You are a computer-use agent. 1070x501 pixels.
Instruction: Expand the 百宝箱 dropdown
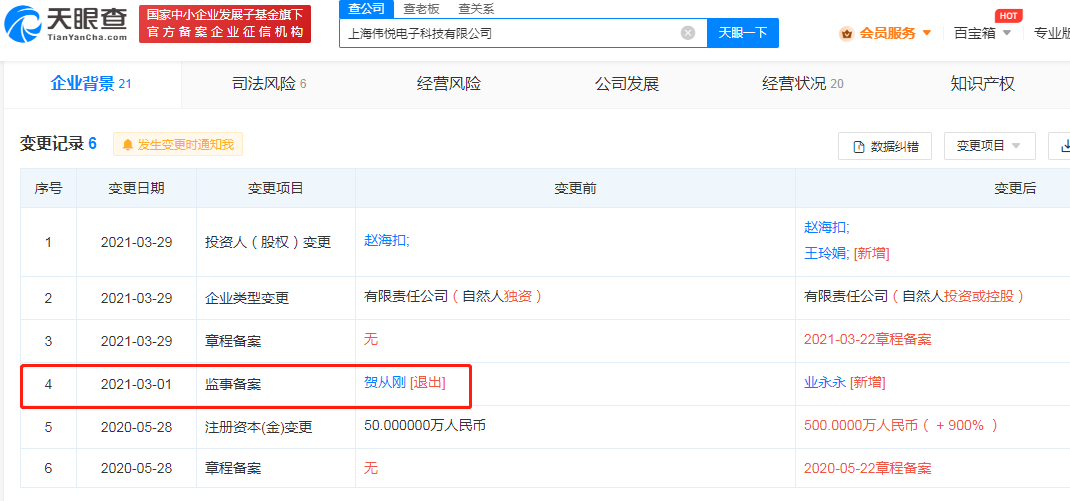(x=982, y=33)
